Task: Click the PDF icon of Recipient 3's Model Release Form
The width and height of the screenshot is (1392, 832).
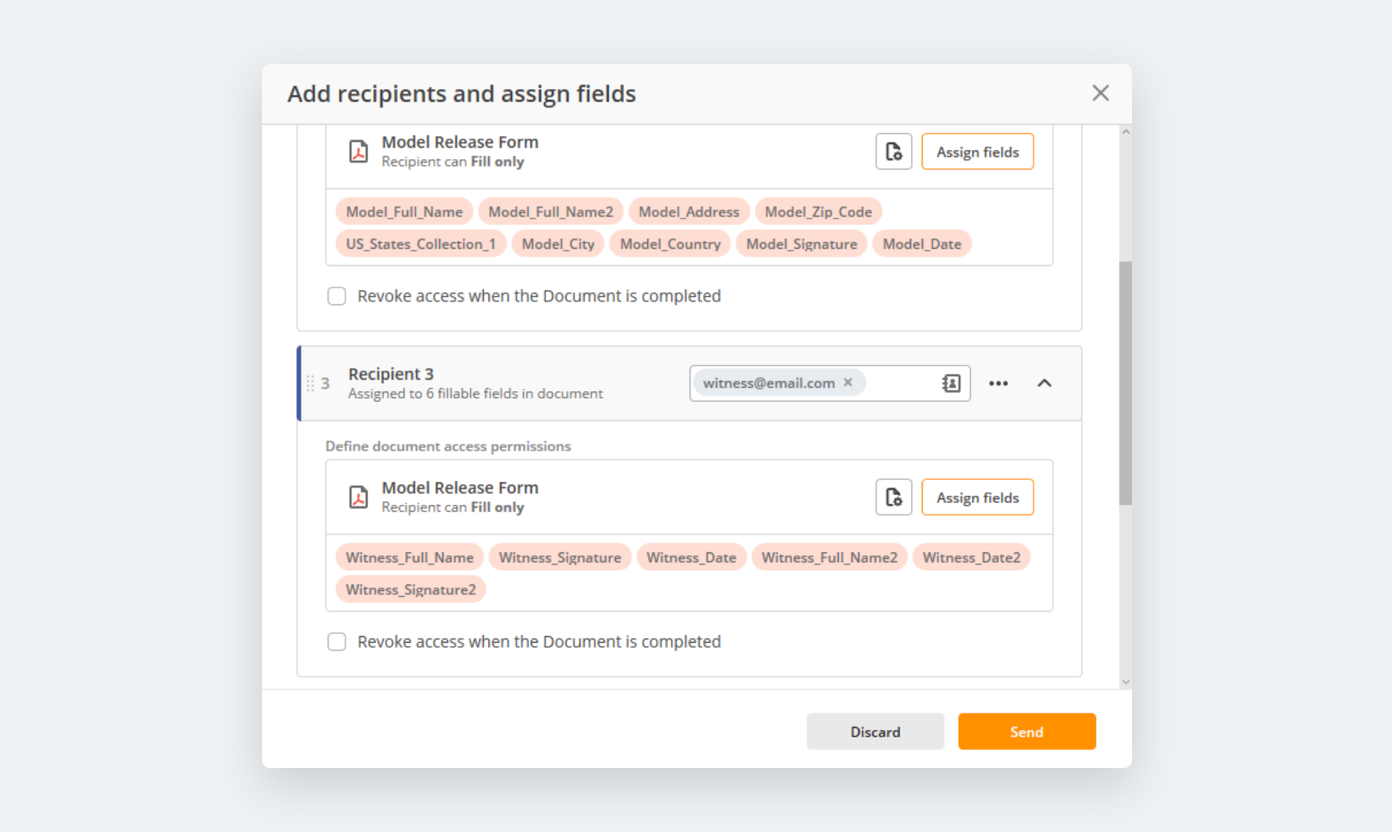Action: tap(358, 497)
